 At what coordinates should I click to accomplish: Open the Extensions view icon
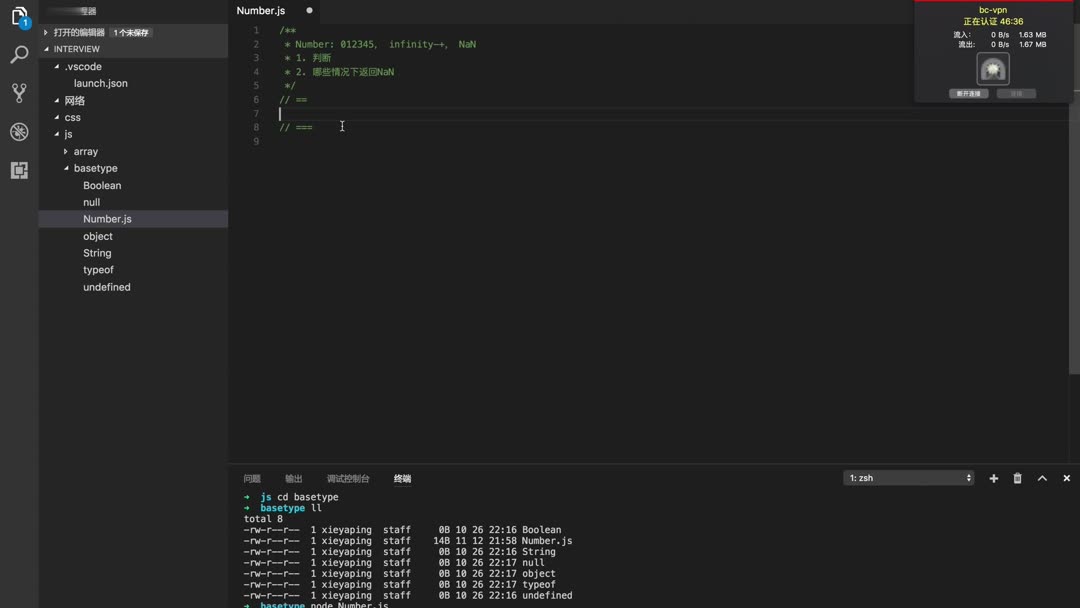click(x=19, y=170)
